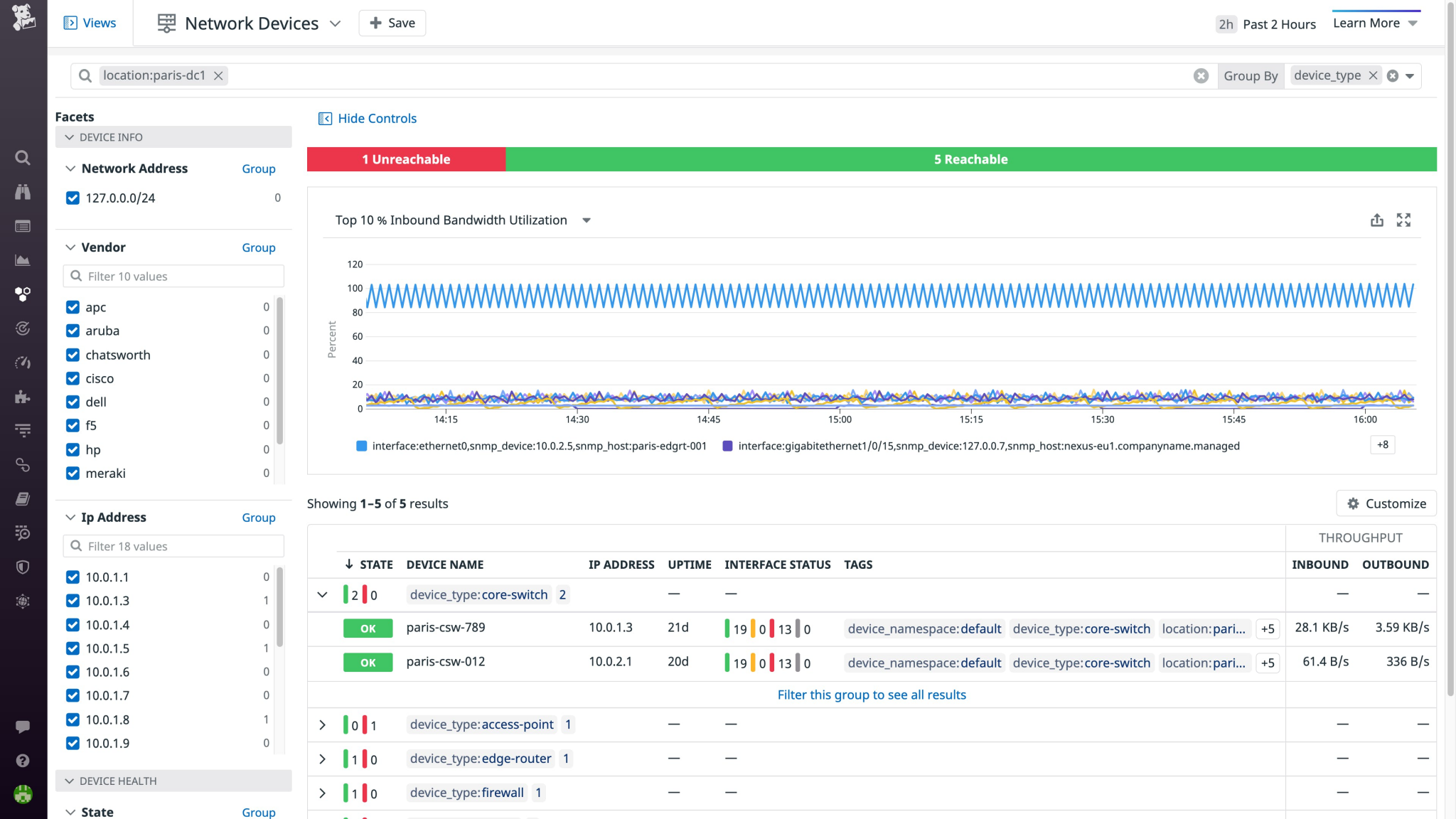The width and height of the screenshot is (1456, 819).
Task: Disable the 10.0.1.5 Ip Address filter
Action: (x=73, y=648)
